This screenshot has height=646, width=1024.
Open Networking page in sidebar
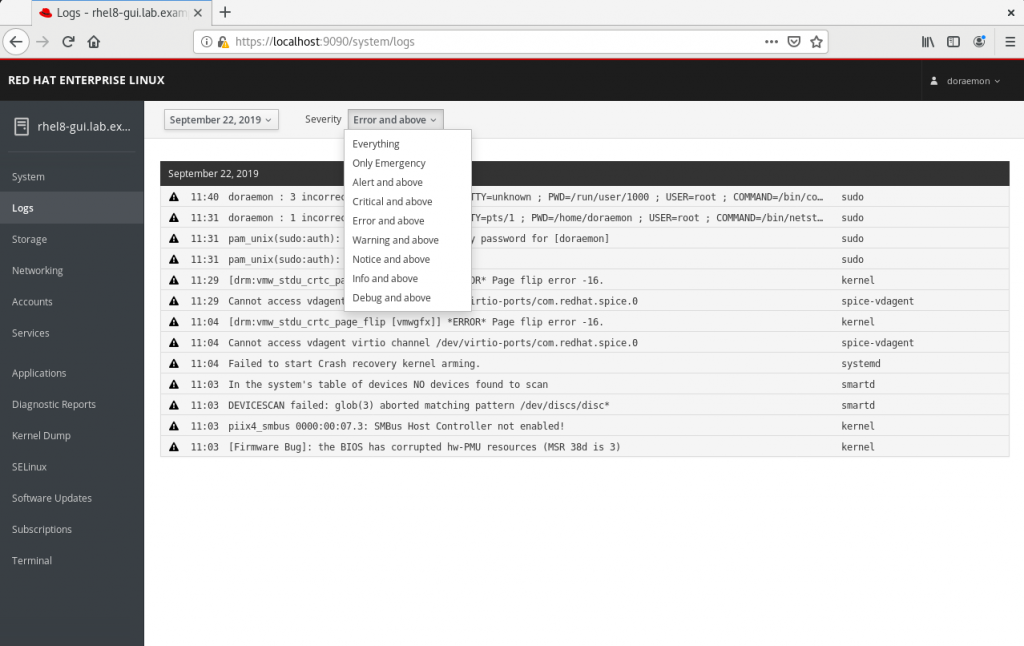[72, 270]
